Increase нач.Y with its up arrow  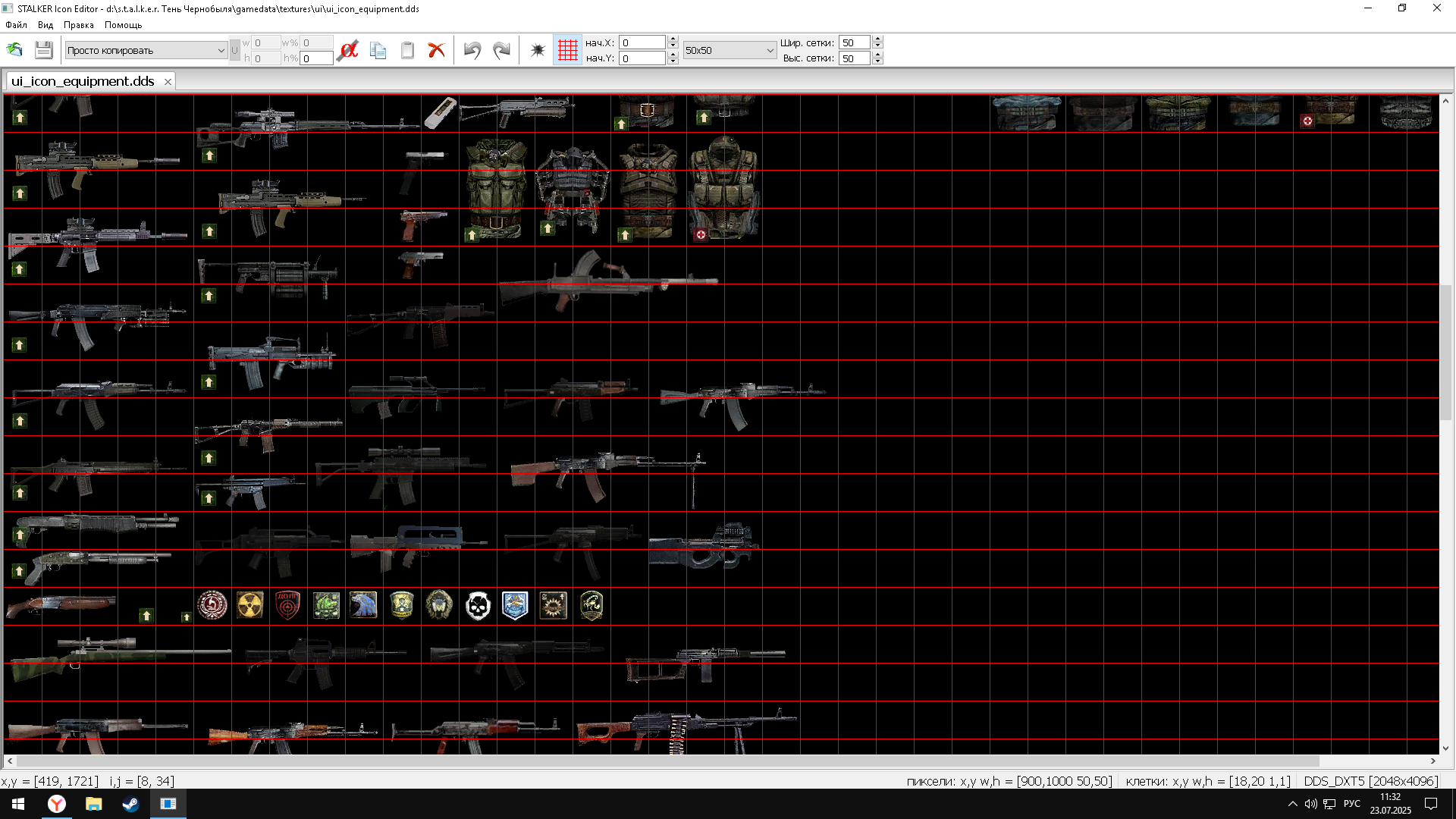point(673,55)
